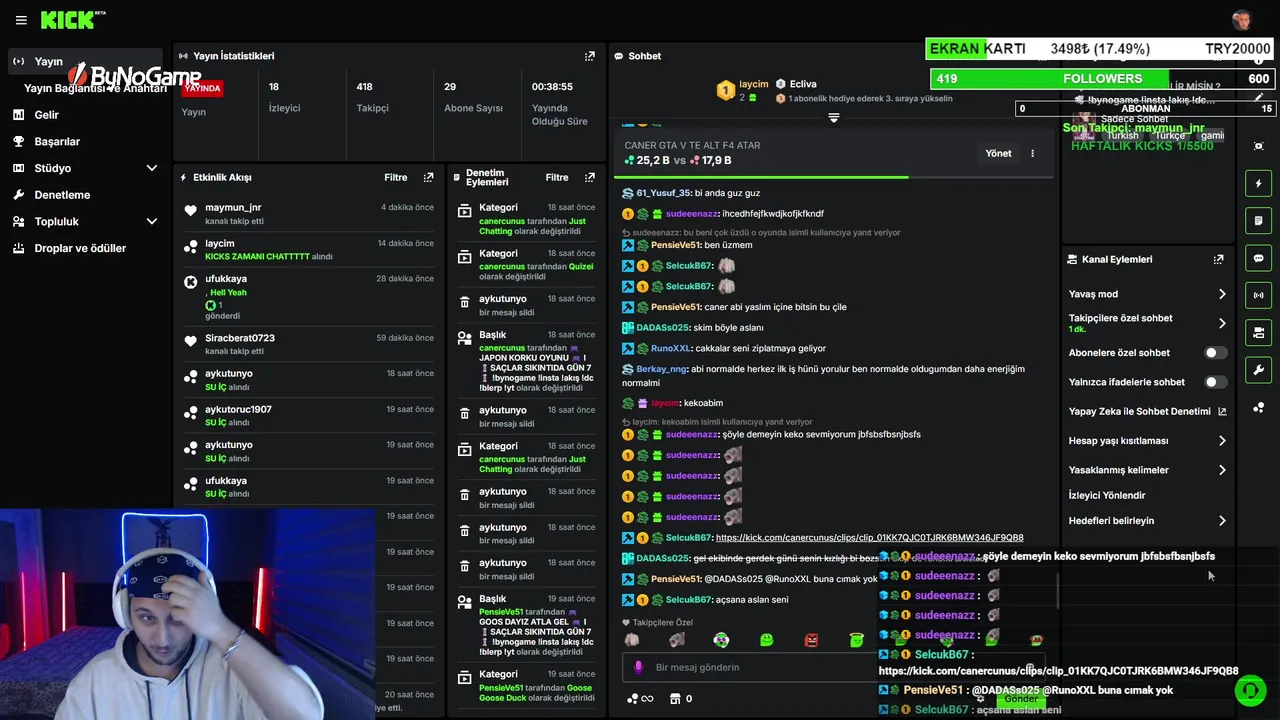This screenshot has width=1280, height=720.
Task: Open Yasaklanmış kelimeler settings
Action: coord(1147,470)
